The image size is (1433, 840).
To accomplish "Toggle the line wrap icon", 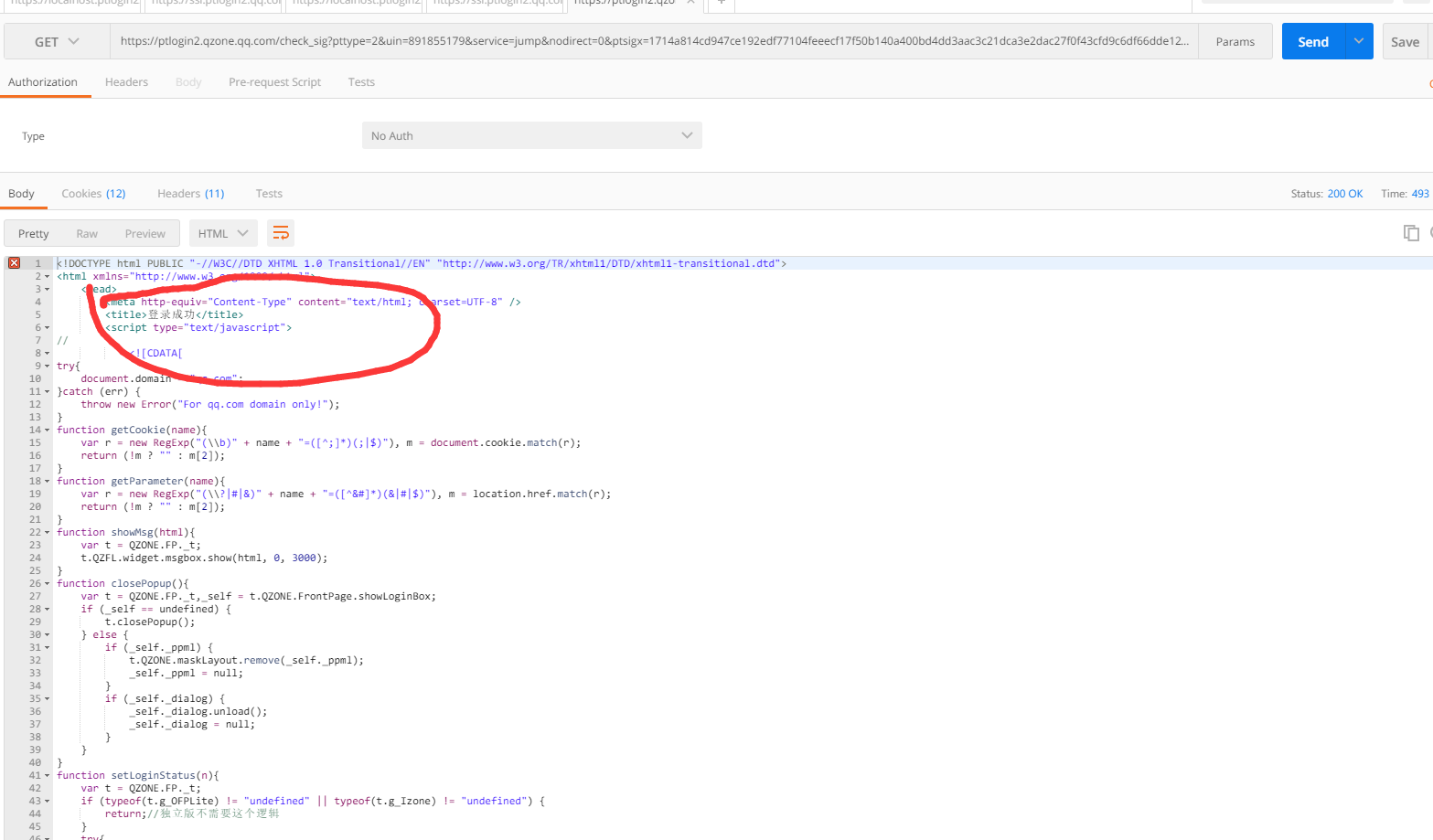I will (x=281, y=234).
